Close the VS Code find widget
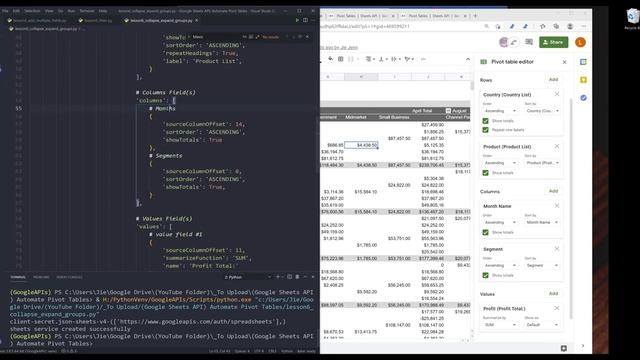Screen dimensions: 640x360 (x=307, y=37)
